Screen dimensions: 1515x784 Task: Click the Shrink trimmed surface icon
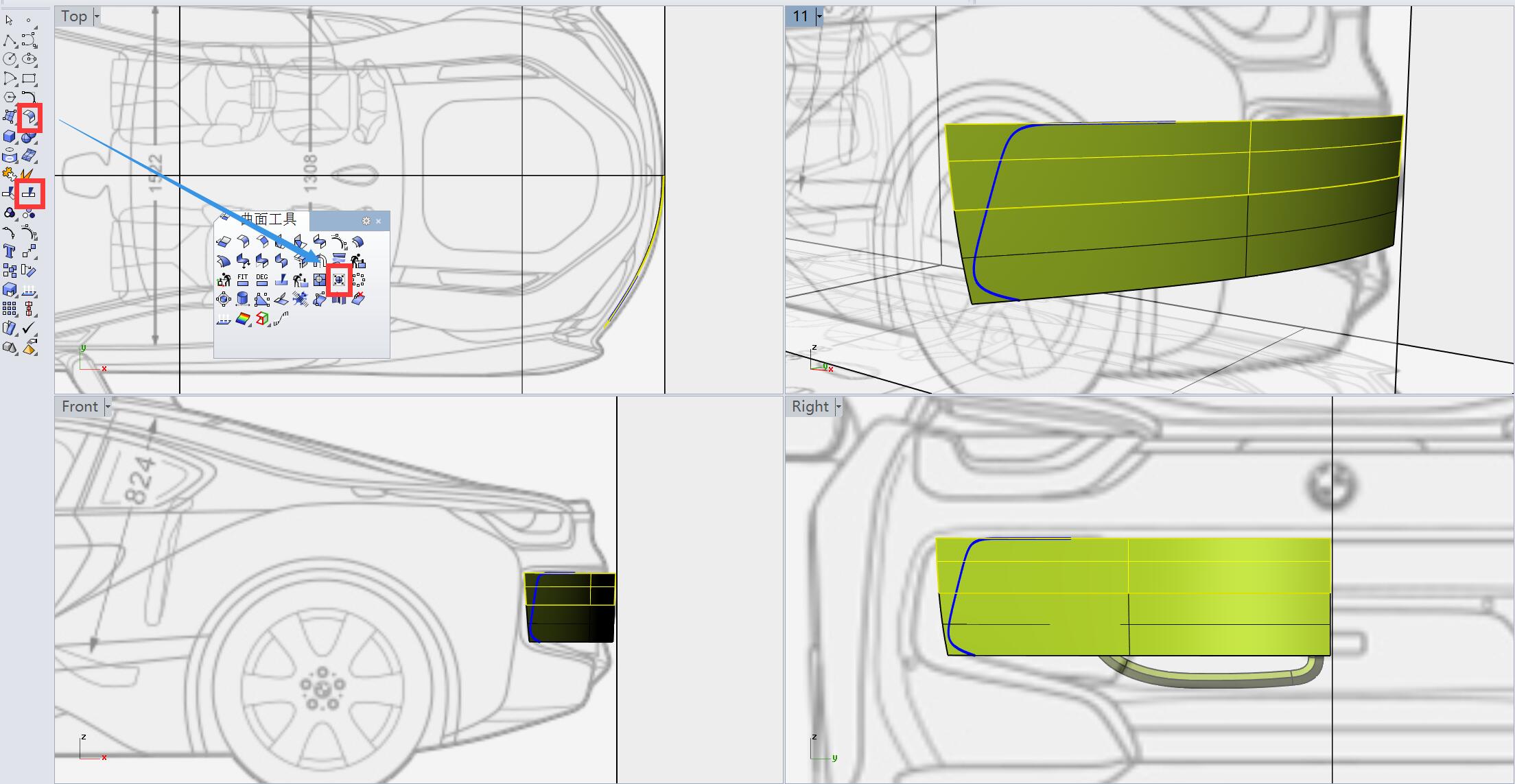(339, 280)
